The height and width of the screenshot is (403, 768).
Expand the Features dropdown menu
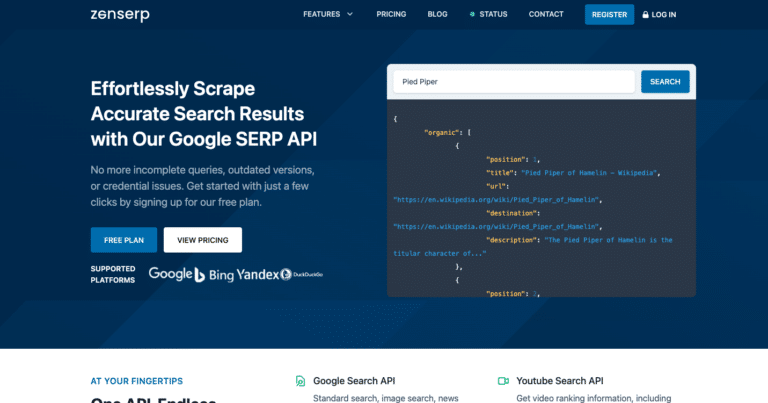point(321,15)
